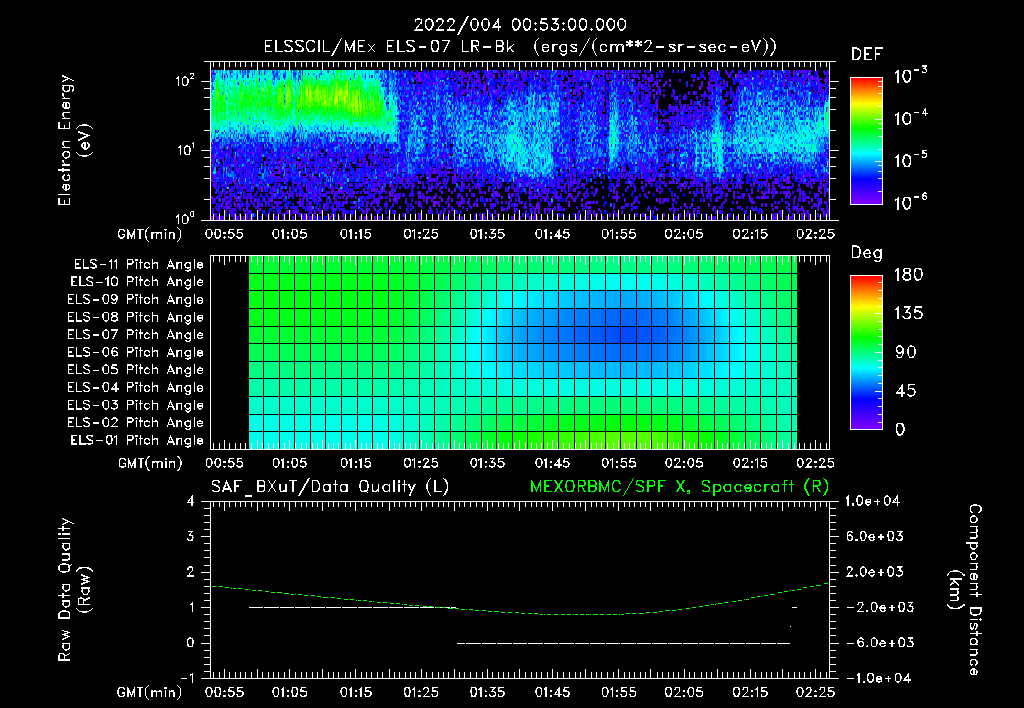Click the 4 tick on Raw Data Quality axis
This screenshot has width=1024, height=708.
tap(191, 501)
